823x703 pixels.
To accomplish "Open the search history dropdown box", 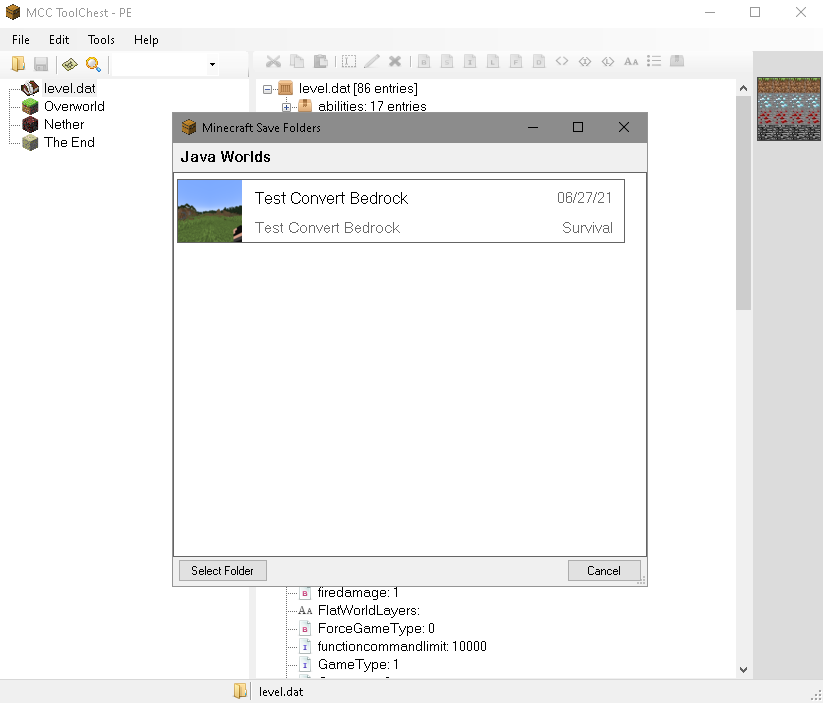I will click(x=213, y=62).
